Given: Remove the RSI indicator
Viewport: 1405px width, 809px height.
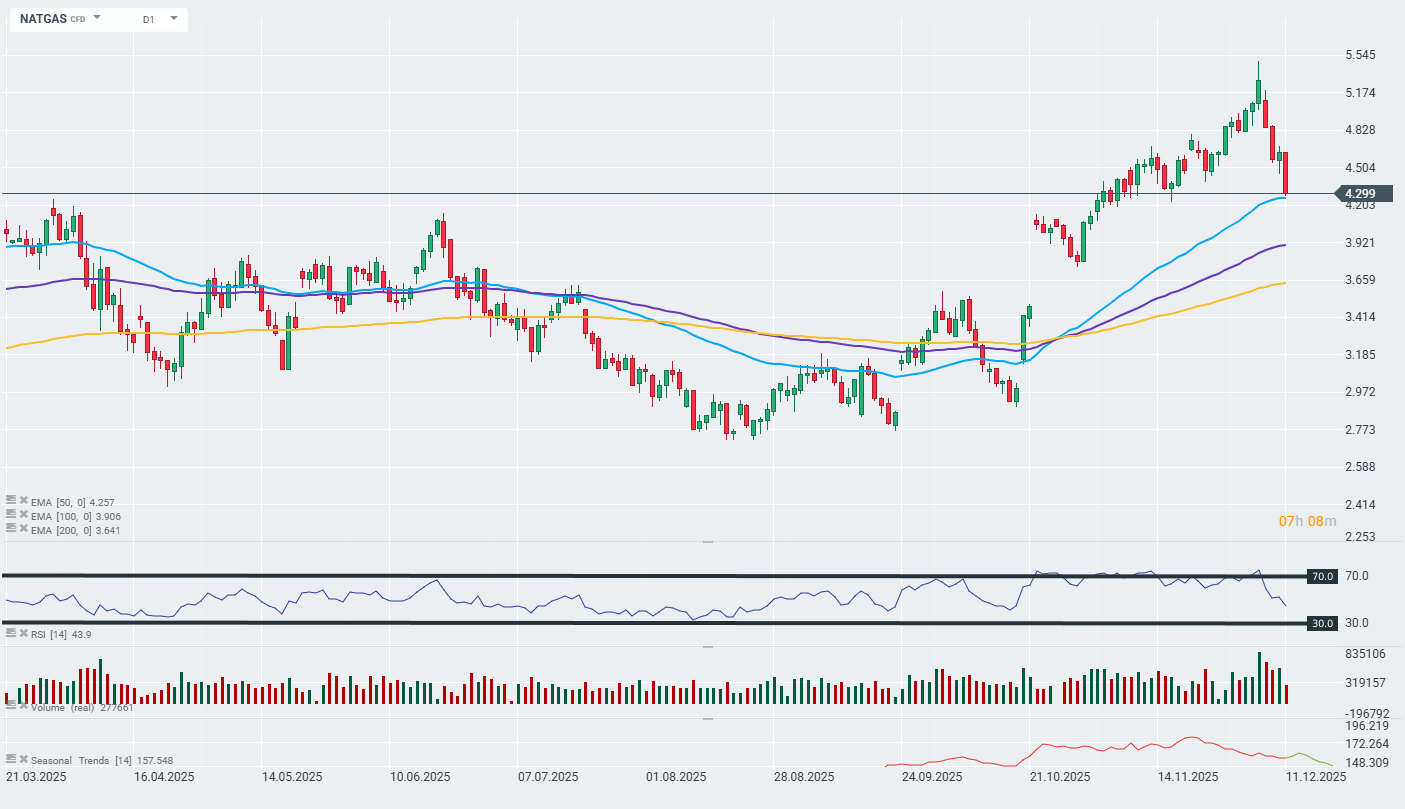Looking at the screenshot, I should (23, 633).
